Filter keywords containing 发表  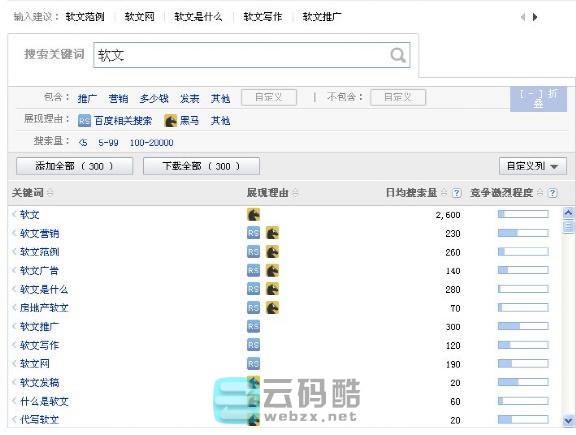click(x=190, y=98)
